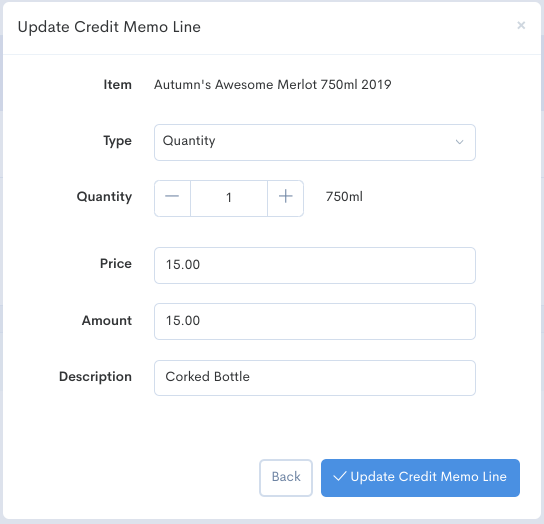Viewport: 544px width, 524px height.
Task: Submit with Update Credit Memo Line button
Action: coord(420,477)
